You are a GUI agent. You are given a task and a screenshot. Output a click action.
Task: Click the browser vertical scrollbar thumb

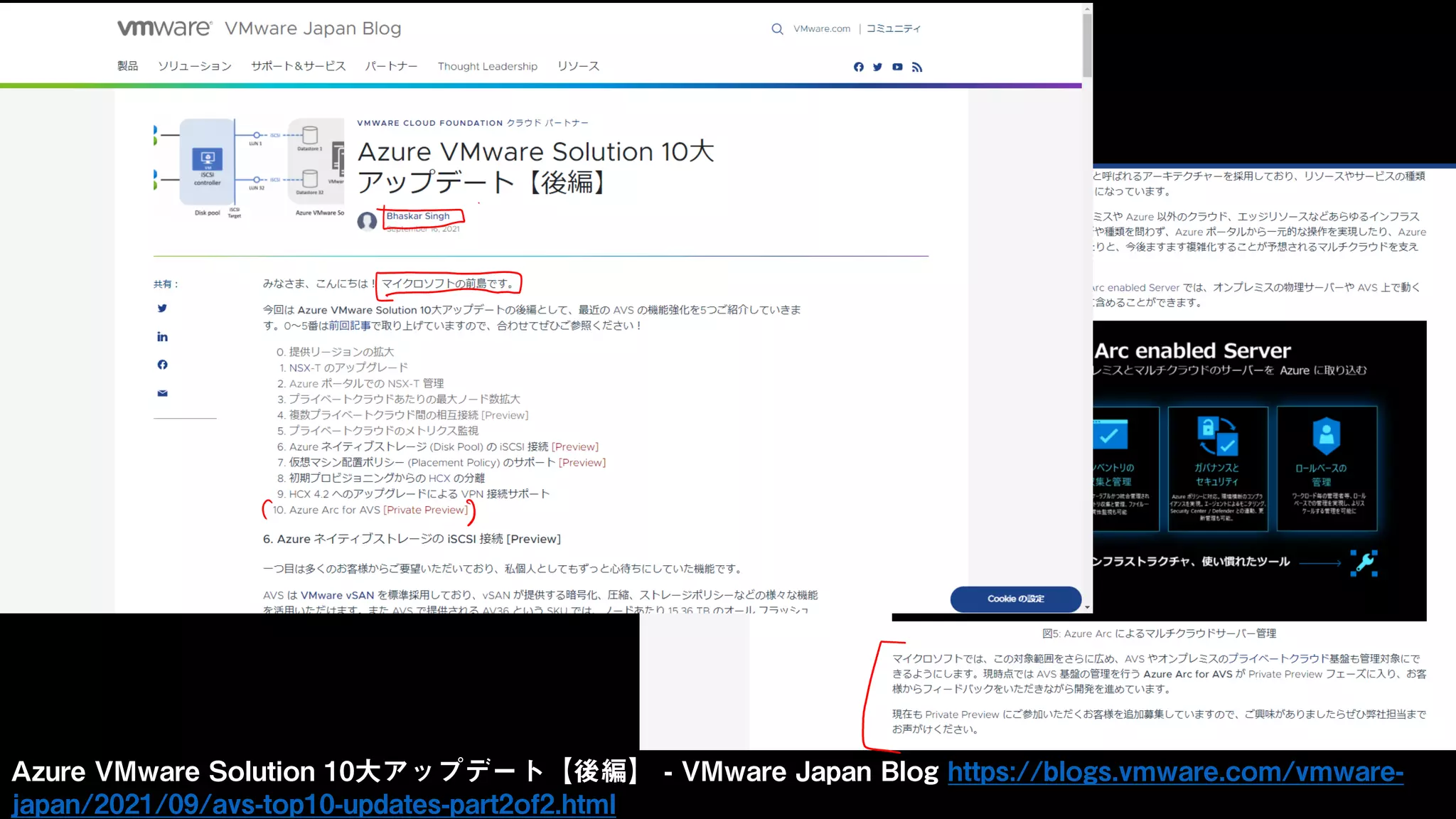[1087, 45]
